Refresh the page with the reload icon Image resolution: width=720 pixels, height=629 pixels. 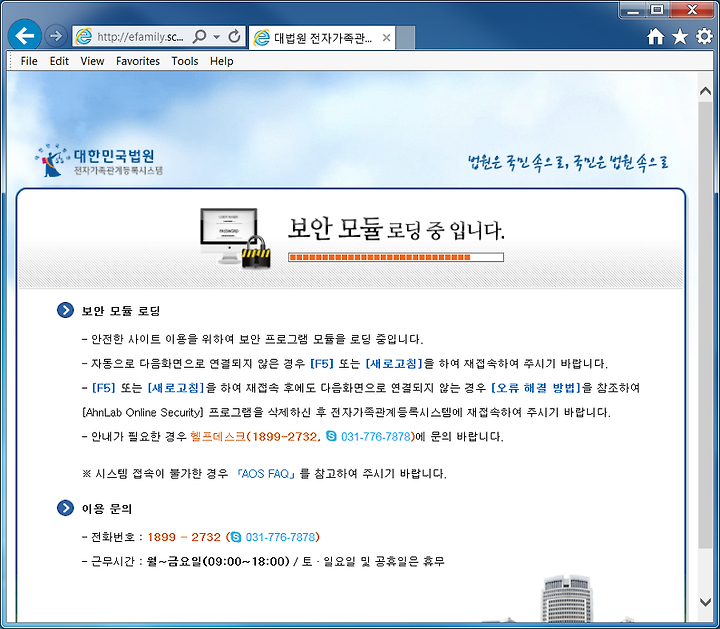[x=234, y=36]
